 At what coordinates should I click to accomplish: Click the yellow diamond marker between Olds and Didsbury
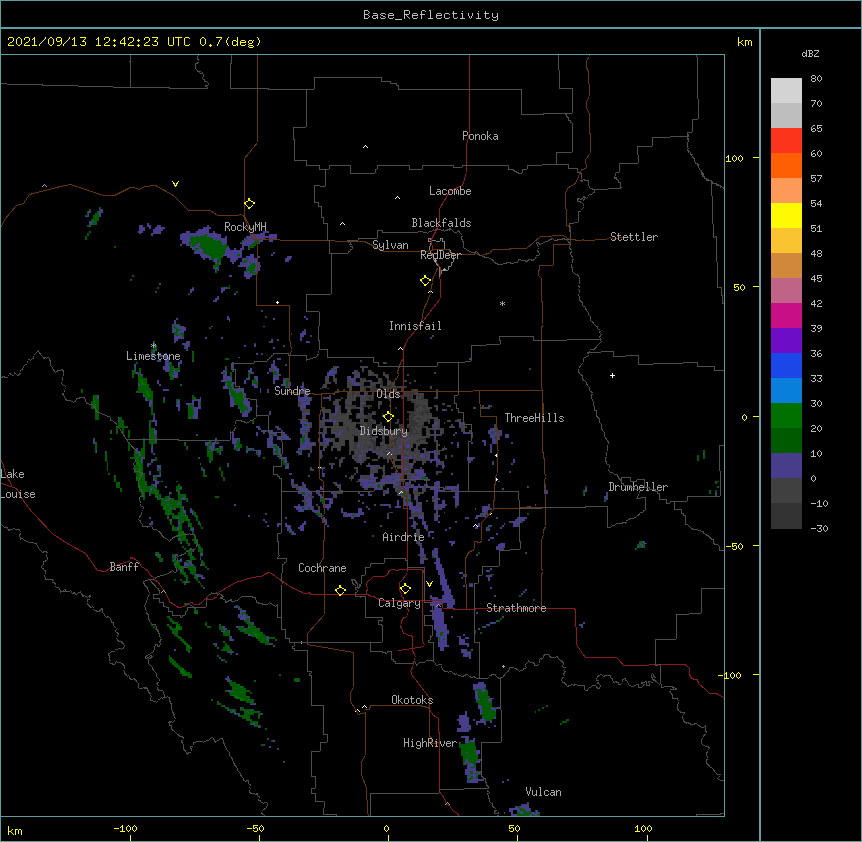[x=388, y=417]
